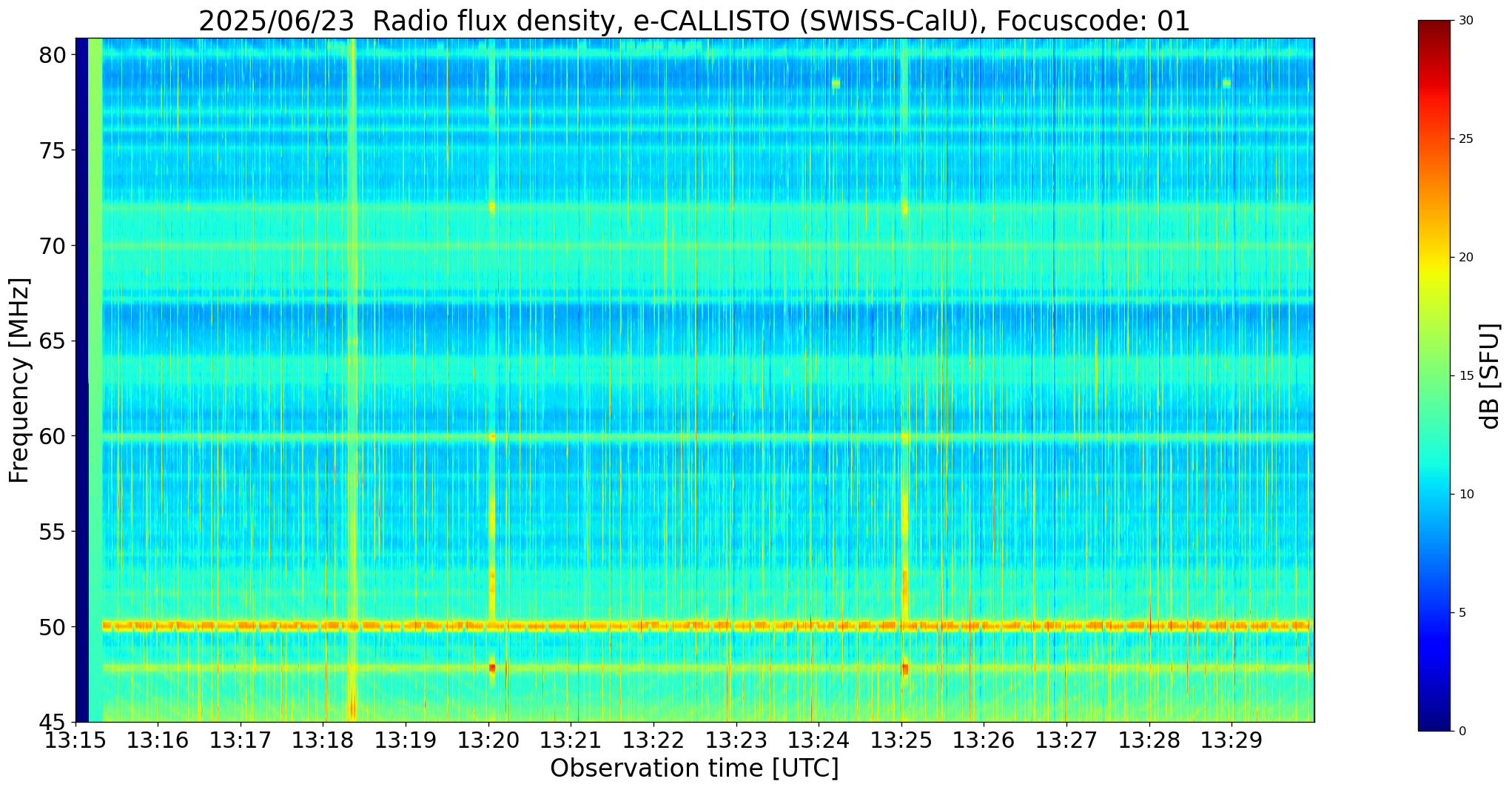Click the 70 MHz frequency tick label
The width and height of the screenshot is (1512, 790).
[53, 246]
